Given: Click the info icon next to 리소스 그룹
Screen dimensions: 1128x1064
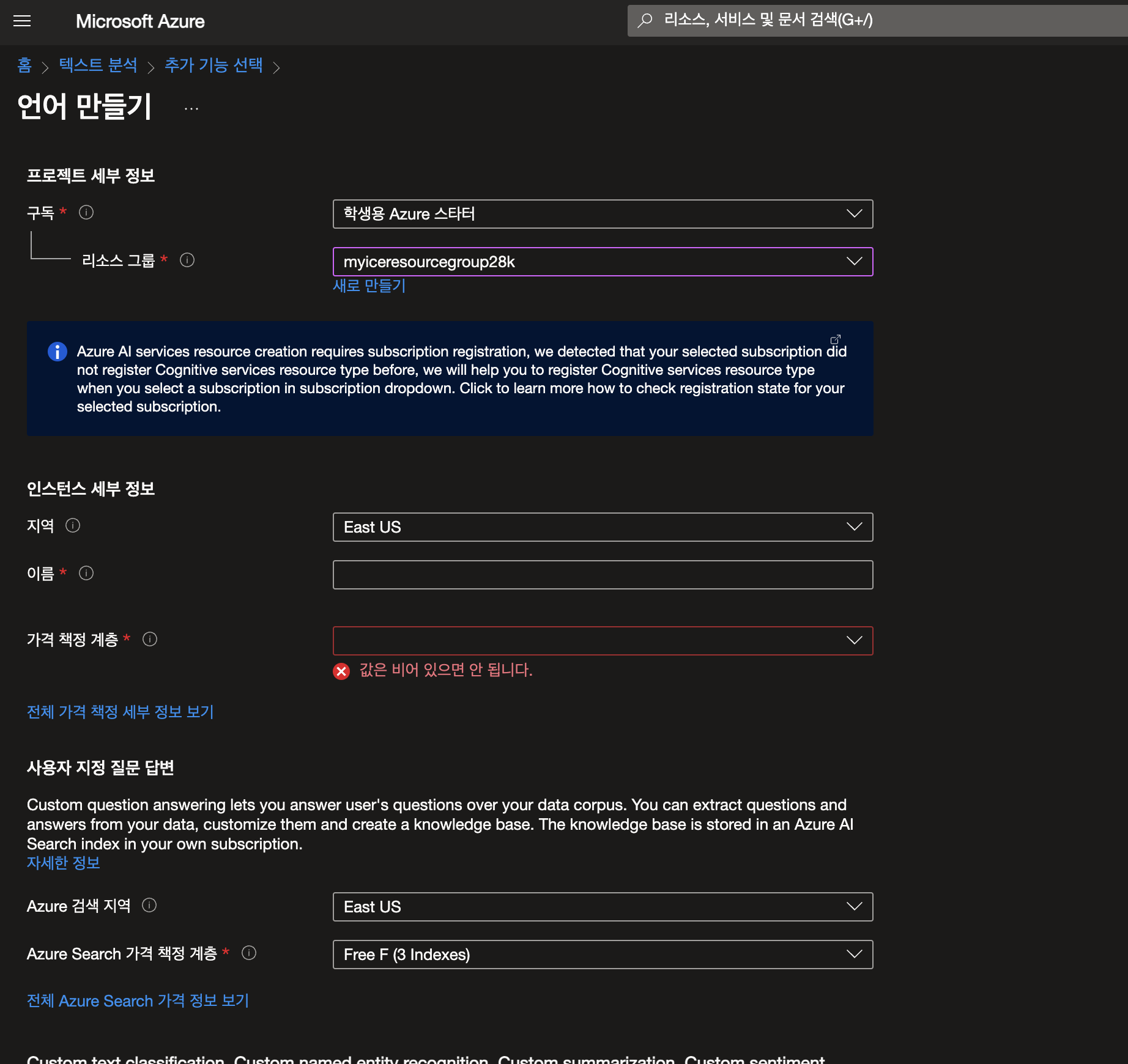Looking at the screenshot, I should 187,260.
